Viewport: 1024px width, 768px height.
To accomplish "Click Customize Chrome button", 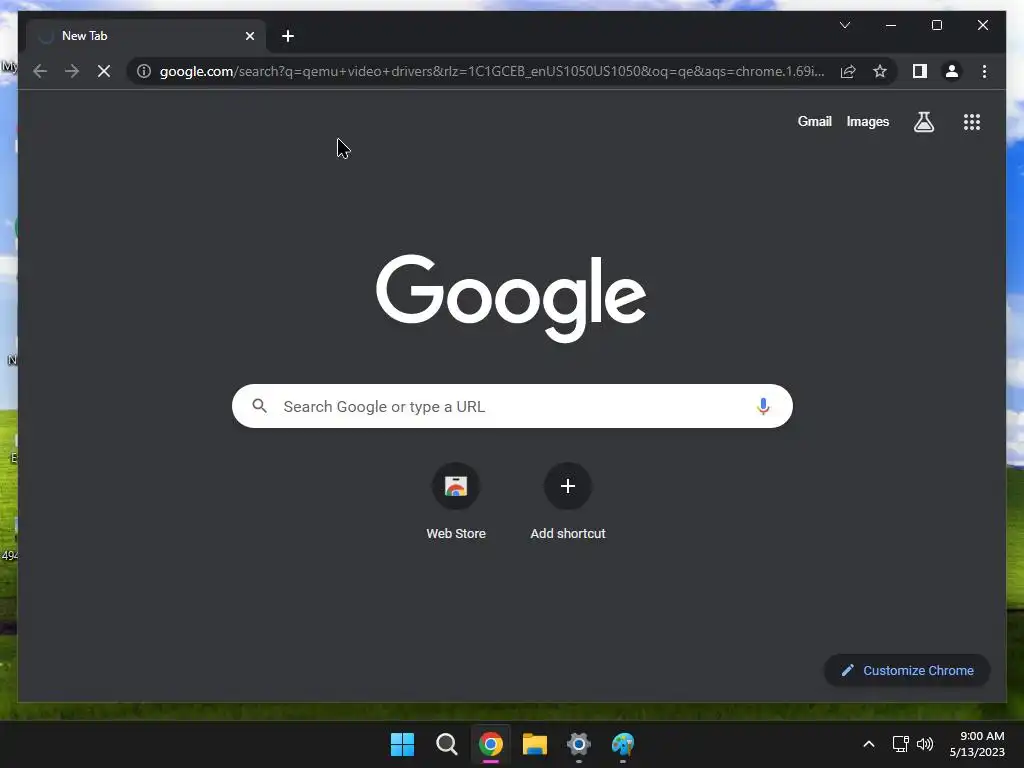I will (x=907, y=670).
